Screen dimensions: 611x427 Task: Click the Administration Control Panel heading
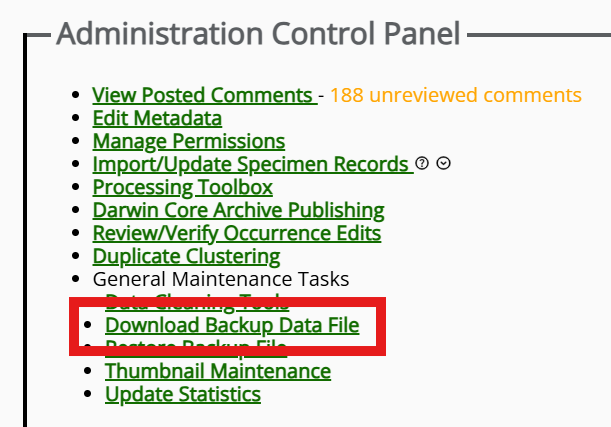point(258,35)
